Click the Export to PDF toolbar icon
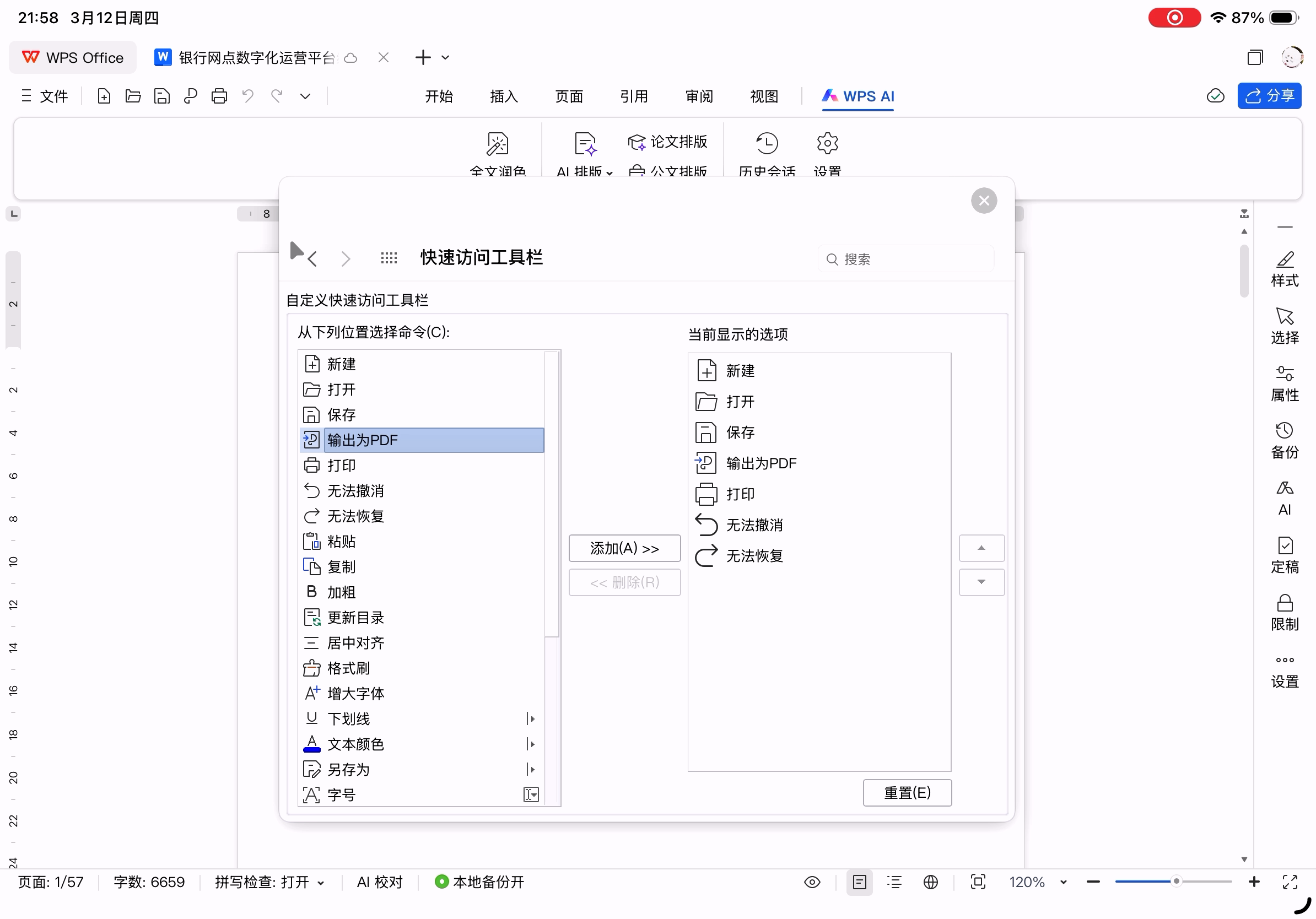This screenshot has height=919, width=1316. (190, 96)
